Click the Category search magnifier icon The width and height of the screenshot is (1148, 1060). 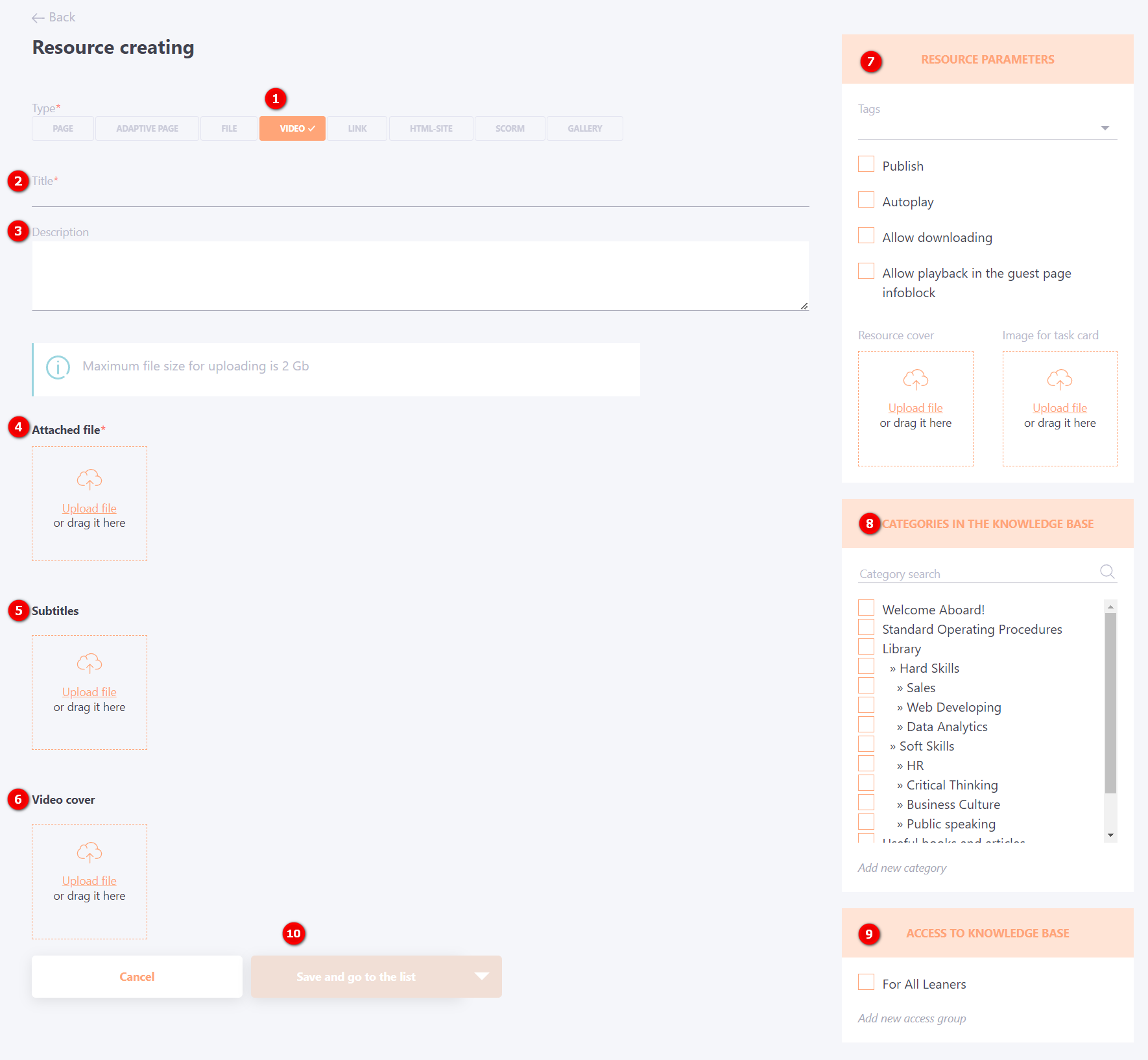(x=1106, y=572)
